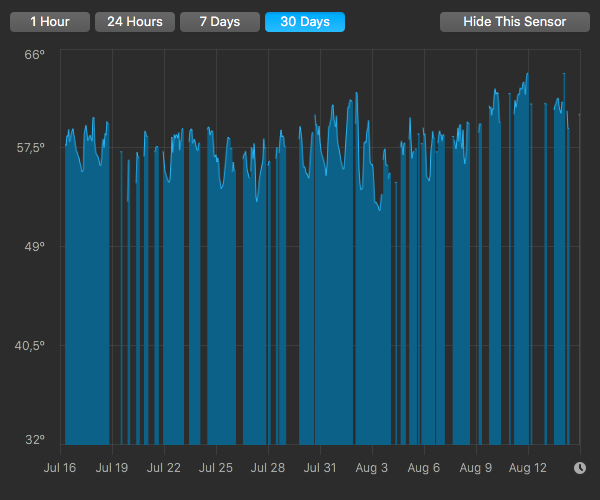Click the Jul 19 date label
This screenshot has width=600, height=500.
pos(112,467)
